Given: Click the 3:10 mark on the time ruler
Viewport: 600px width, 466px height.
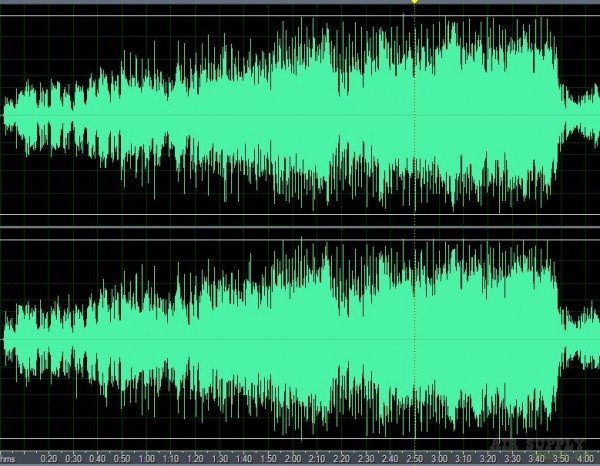Looking at the screenshot, I should [463, 458].
